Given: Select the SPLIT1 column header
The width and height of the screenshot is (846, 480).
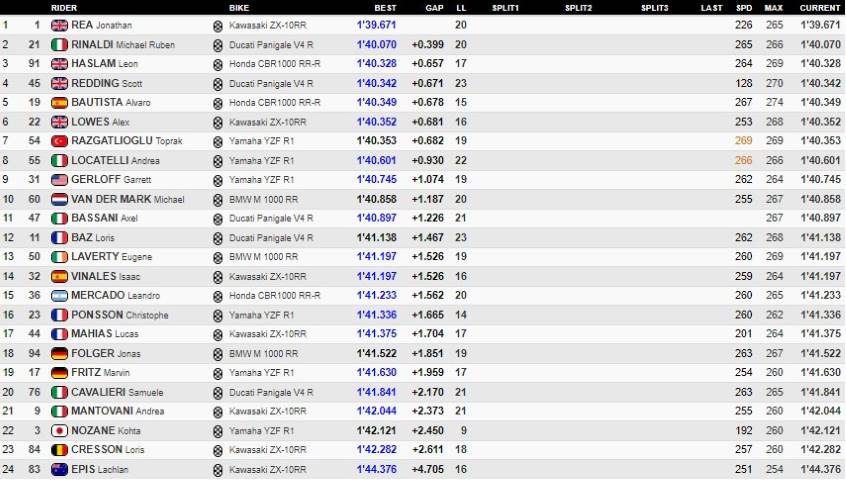Looking at the screenshot, I should (505, 8).
